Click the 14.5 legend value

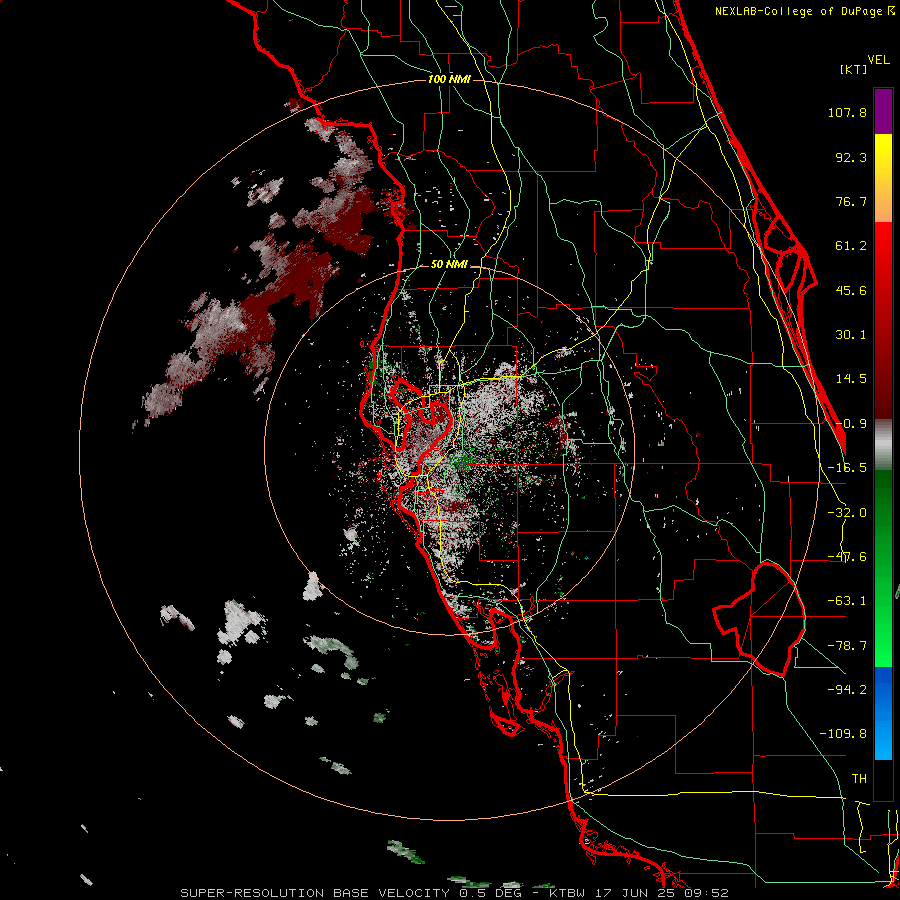pos(851,379)
